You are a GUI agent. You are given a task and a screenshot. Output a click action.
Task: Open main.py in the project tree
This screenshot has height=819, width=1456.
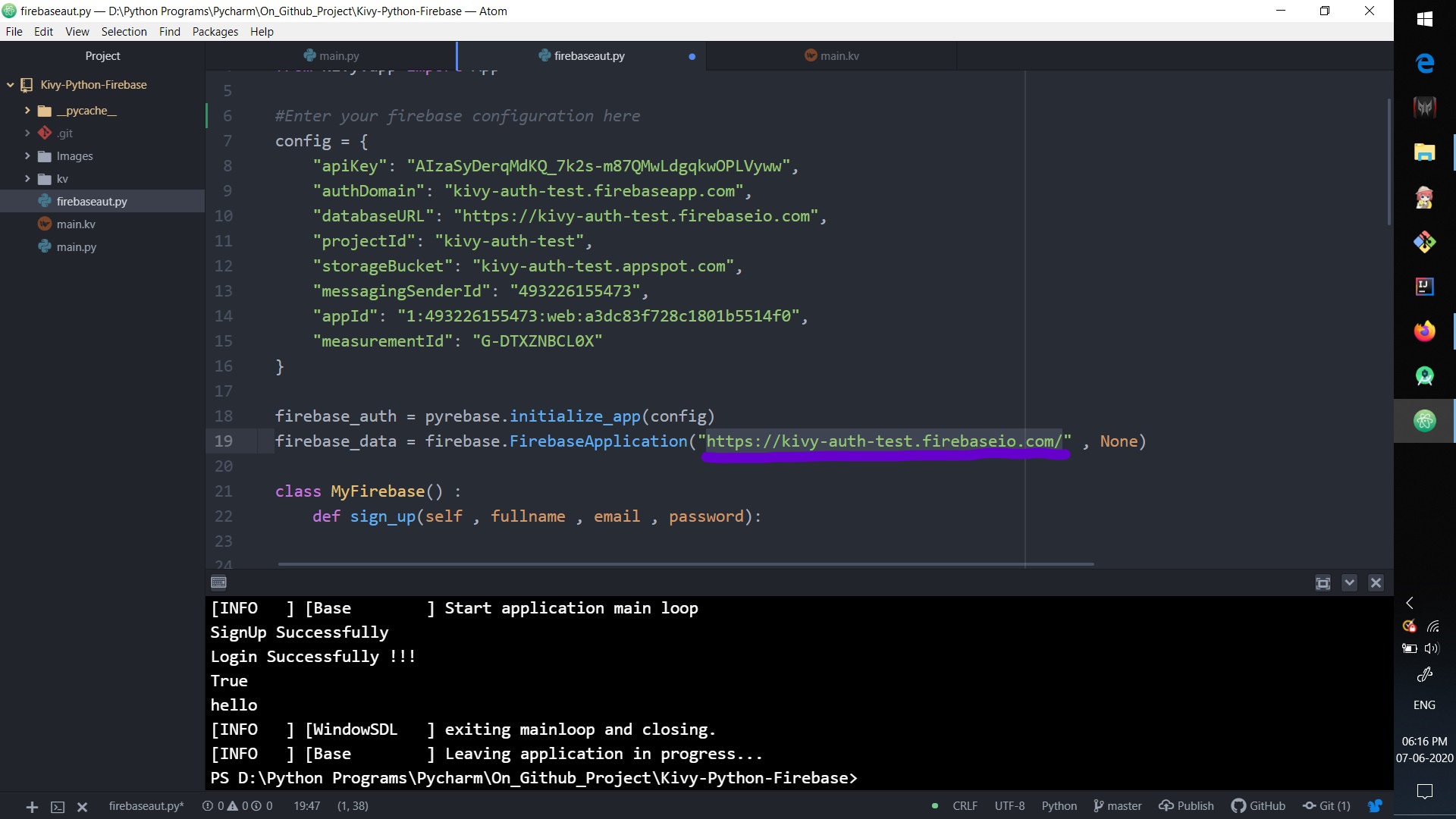pyautogui.click(x=76, y=247)
